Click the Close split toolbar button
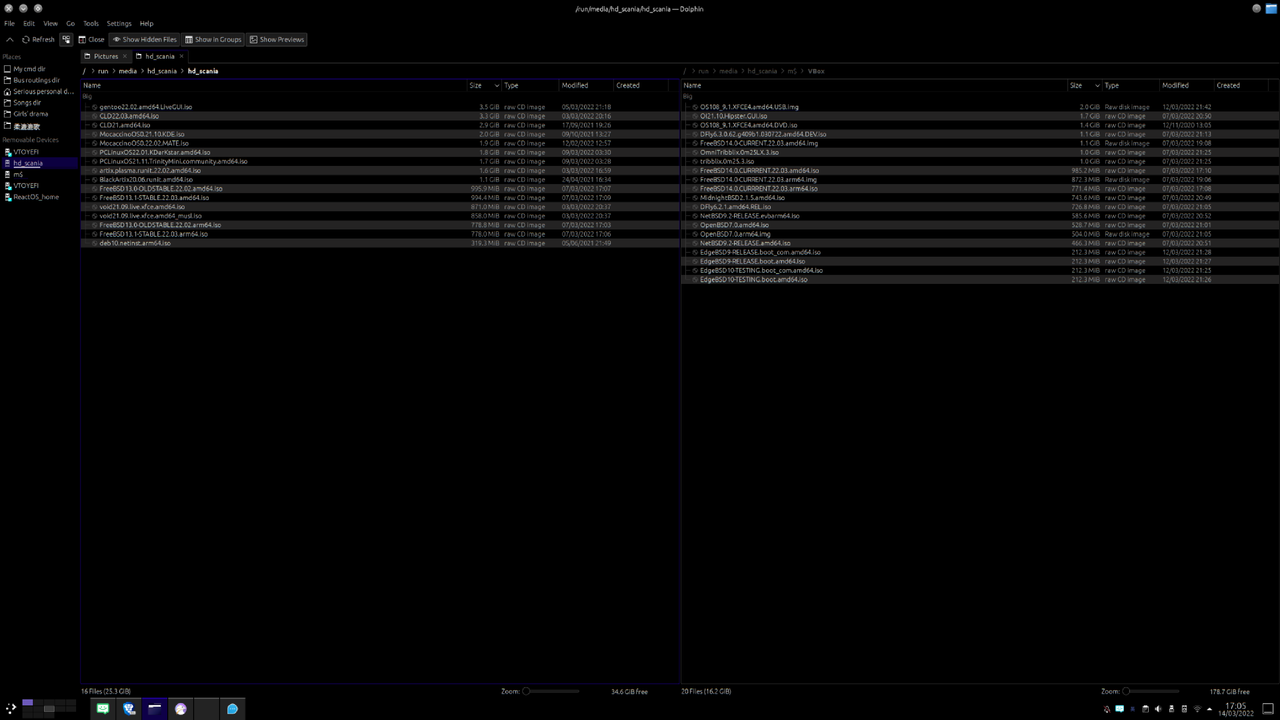1280x720 pixels. point(91,40)
